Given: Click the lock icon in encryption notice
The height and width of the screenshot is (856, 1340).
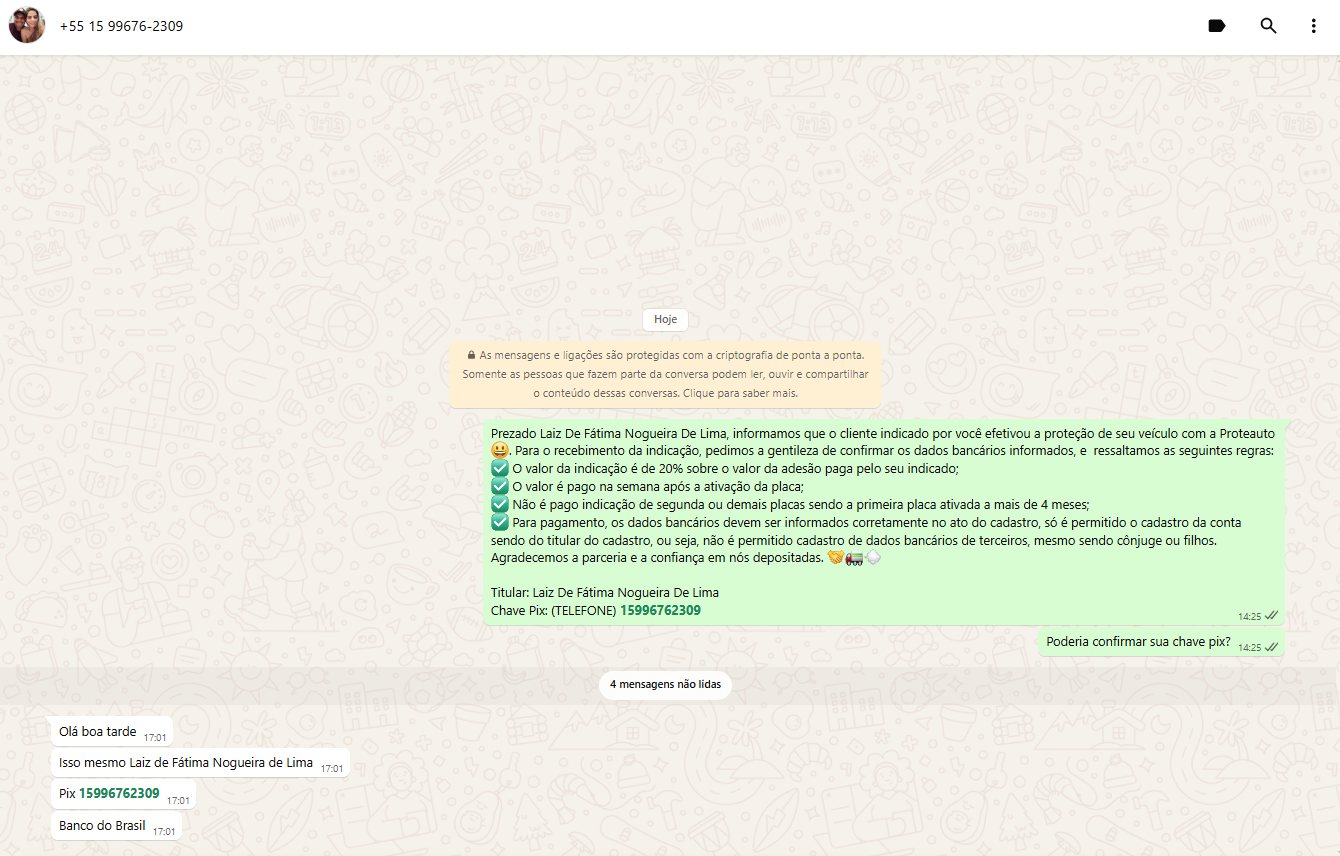Looking at the screenshot, I should (x=471, y=355).
